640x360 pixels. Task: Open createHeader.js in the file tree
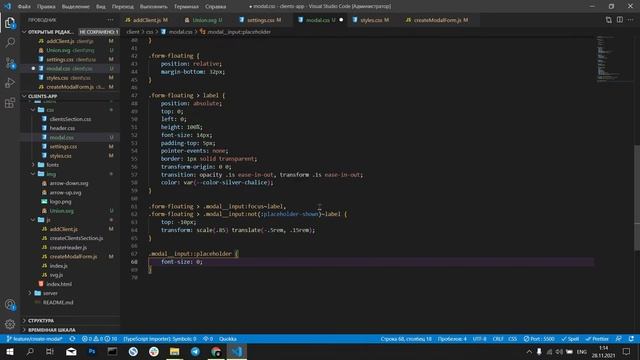68,247
